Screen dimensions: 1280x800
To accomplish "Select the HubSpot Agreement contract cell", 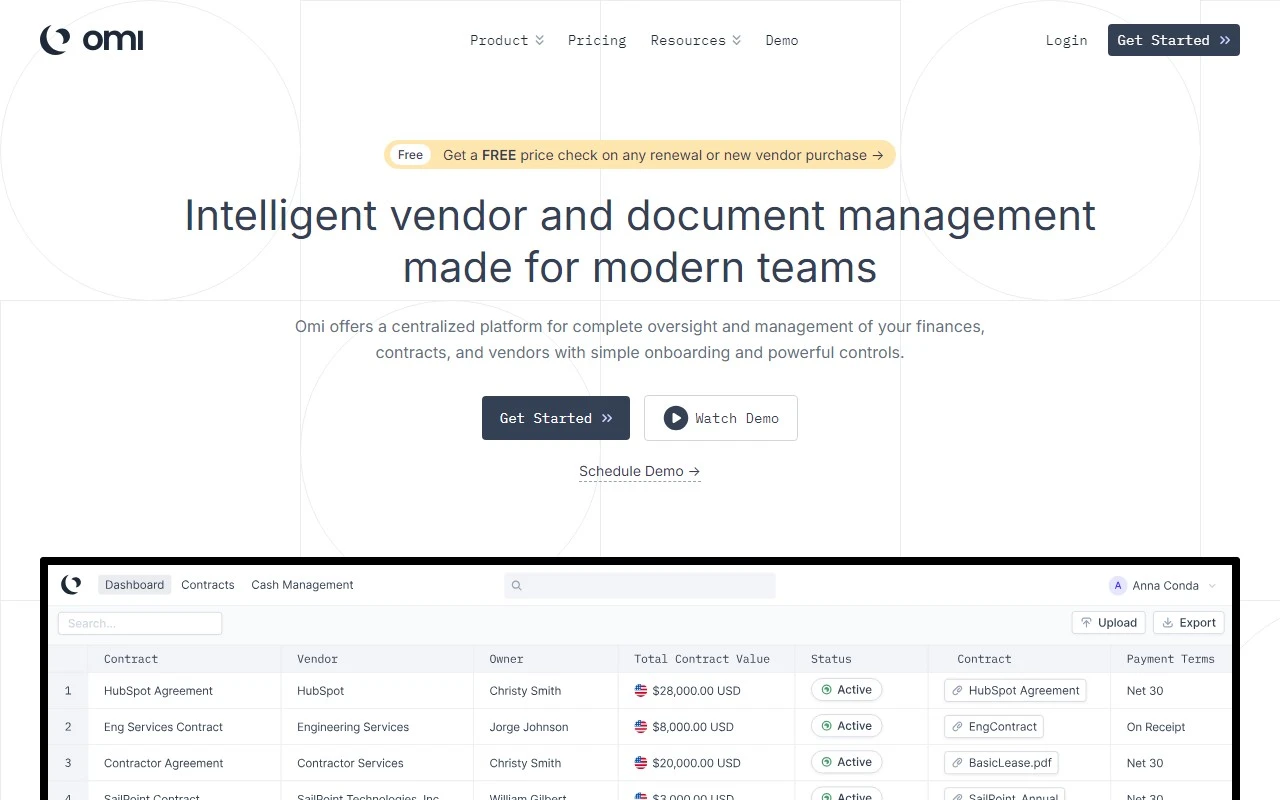I will (158, 691).
